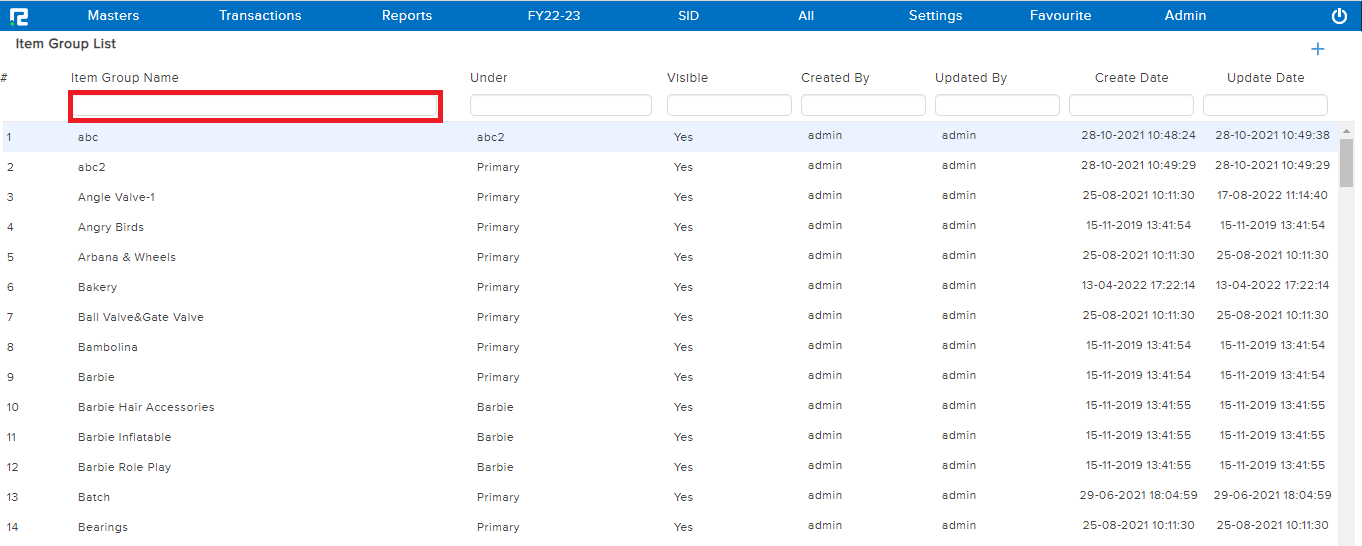Expand the All filter menu
Screen dimensions: 1362x546
tap(806, 16)
